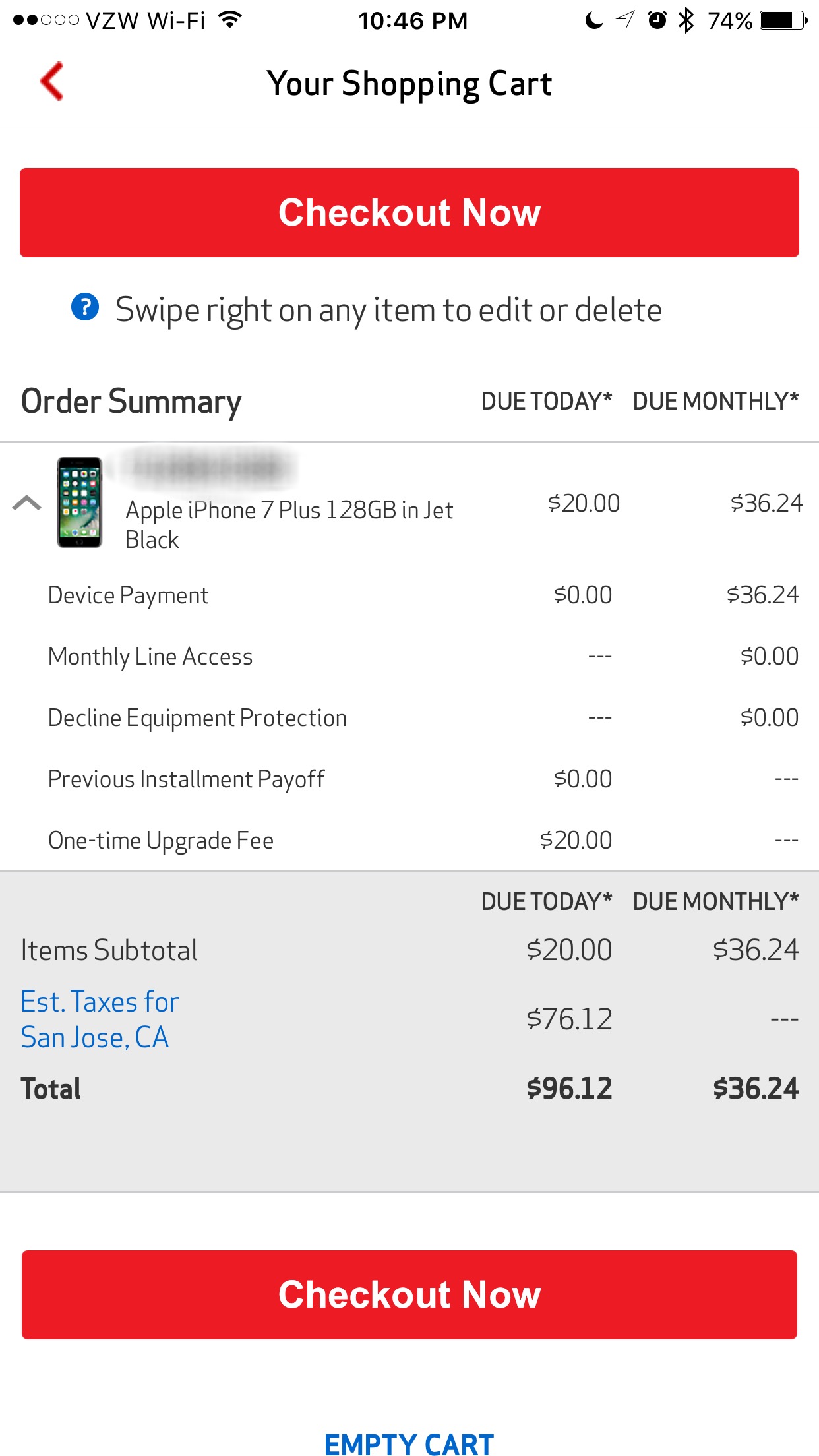Tap the EMPTY CART link

(x=409, y=1443)
